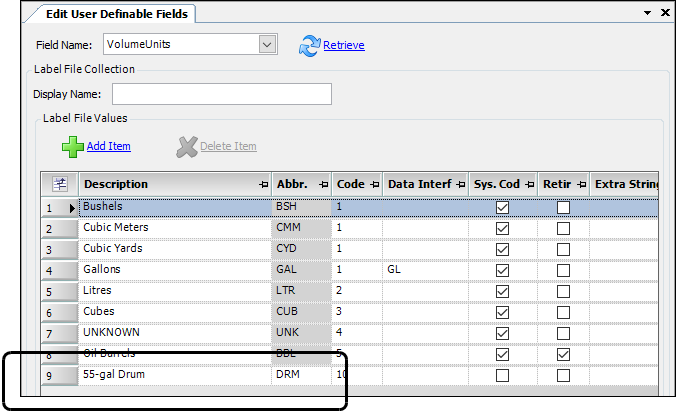Screen dimensions: 676x412
Task: Select the Edit User Definable Fields tab
Action: pyautogui.click(x=118, y=14)
